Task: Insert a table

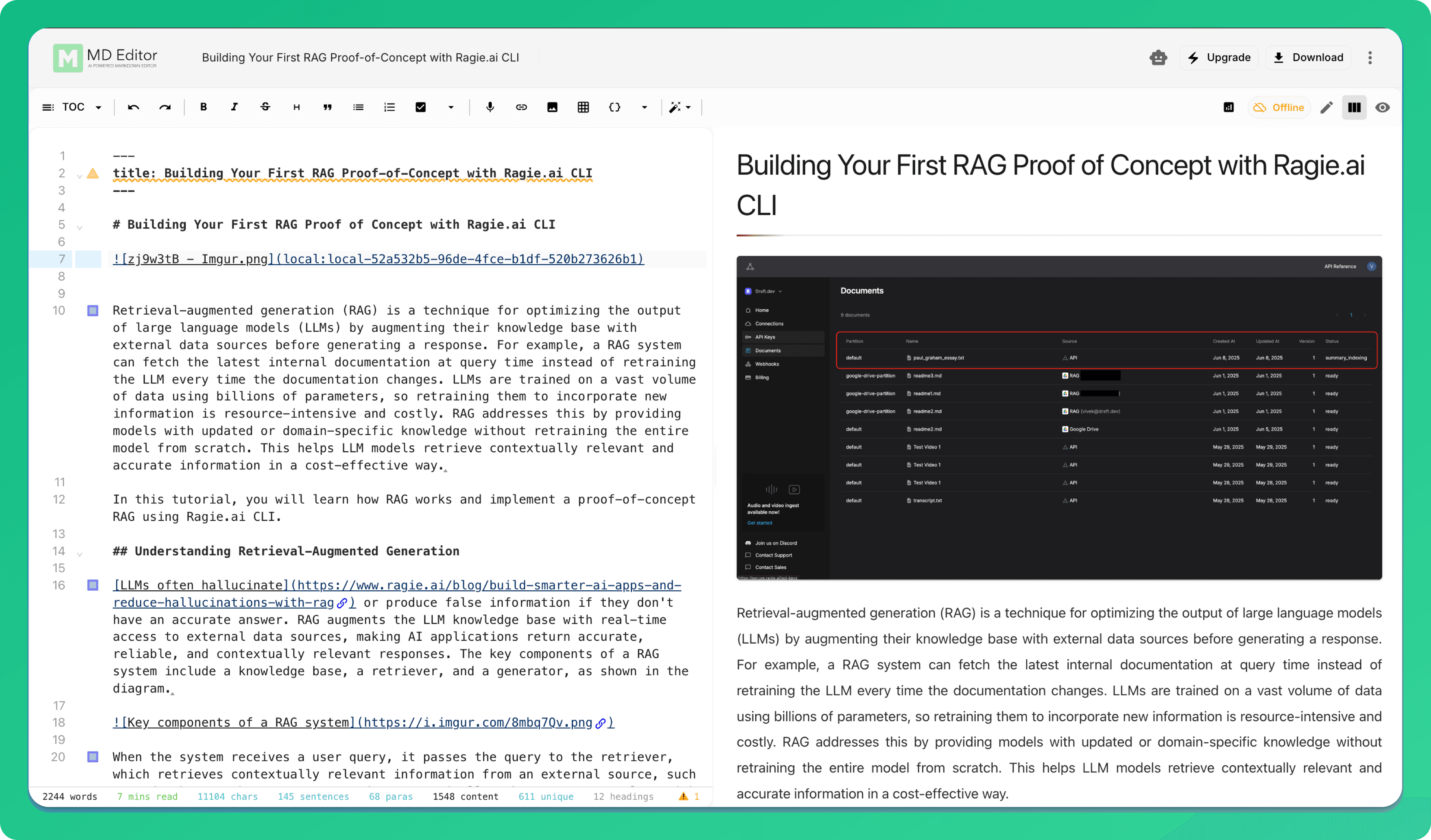Action: click(583, 107)
